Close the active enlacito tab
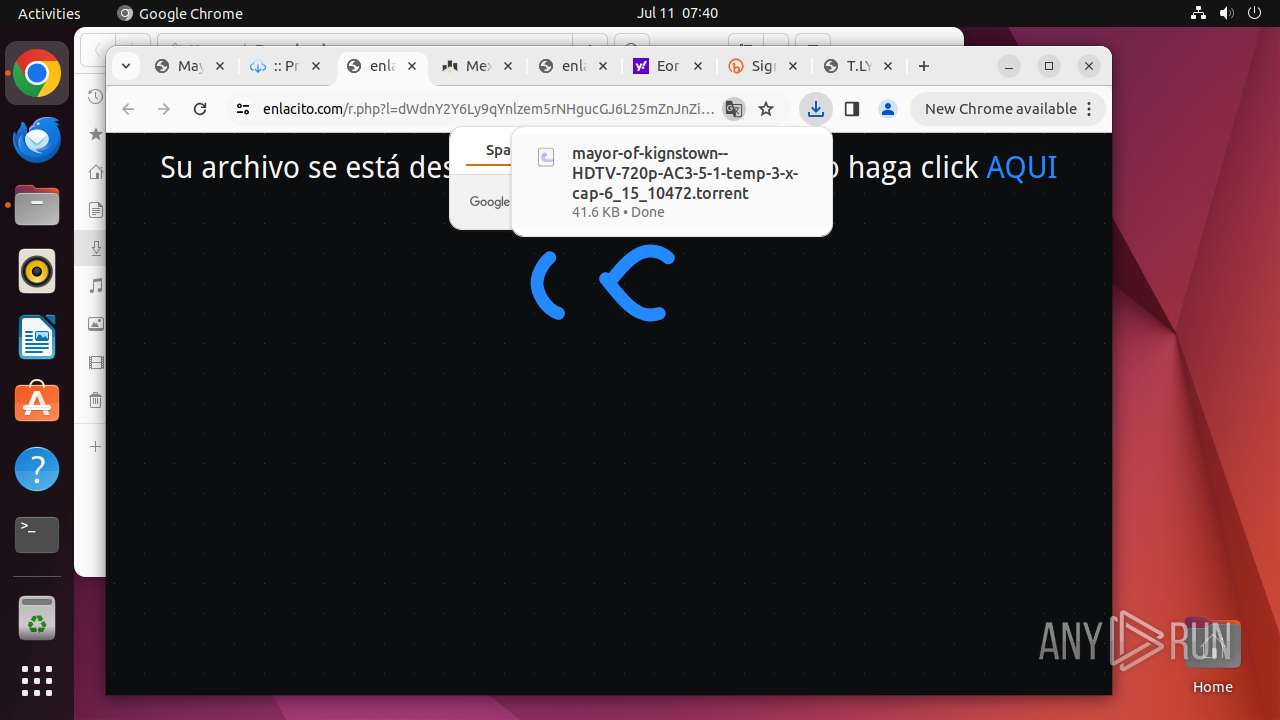Image resolution: width=1280 pixels, height=720 pixels. click(x=412, y=66)
